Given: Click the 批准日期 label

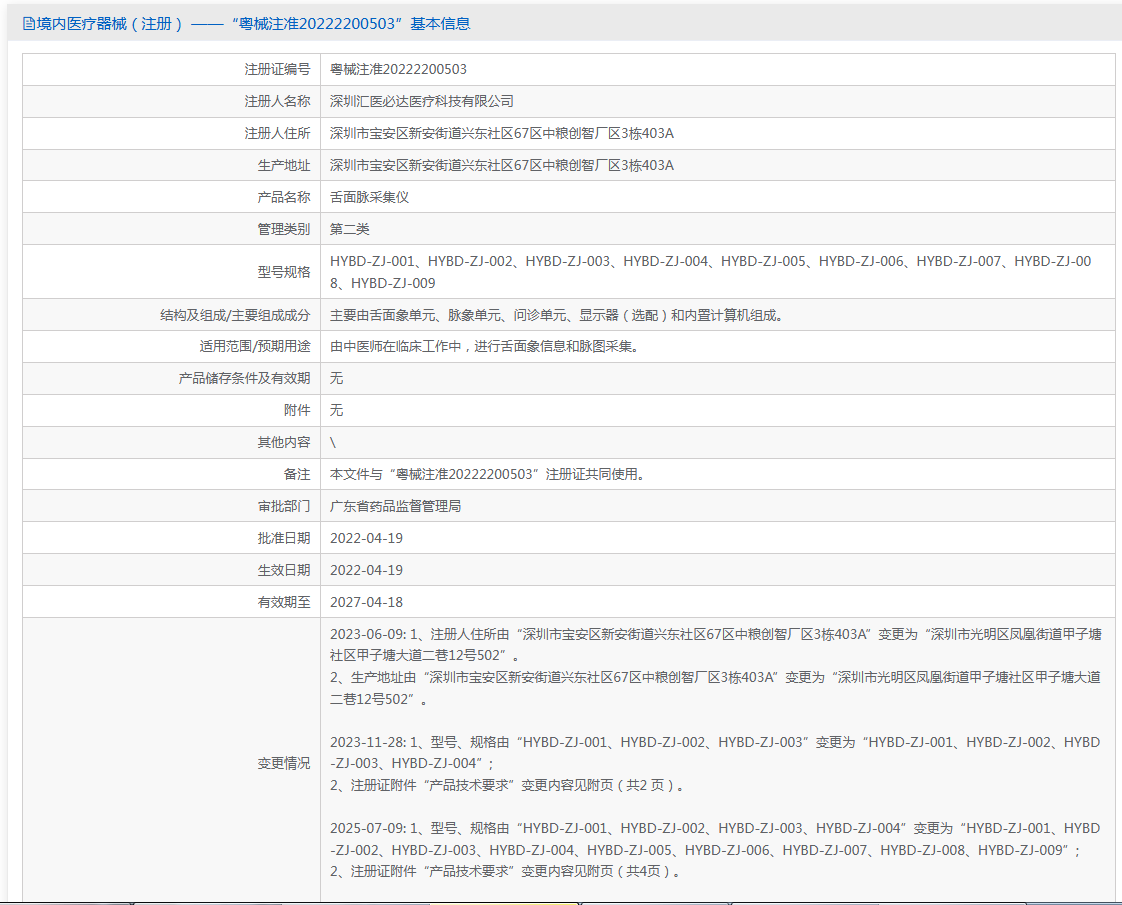Looking at the screenshot, I should 283,539.
